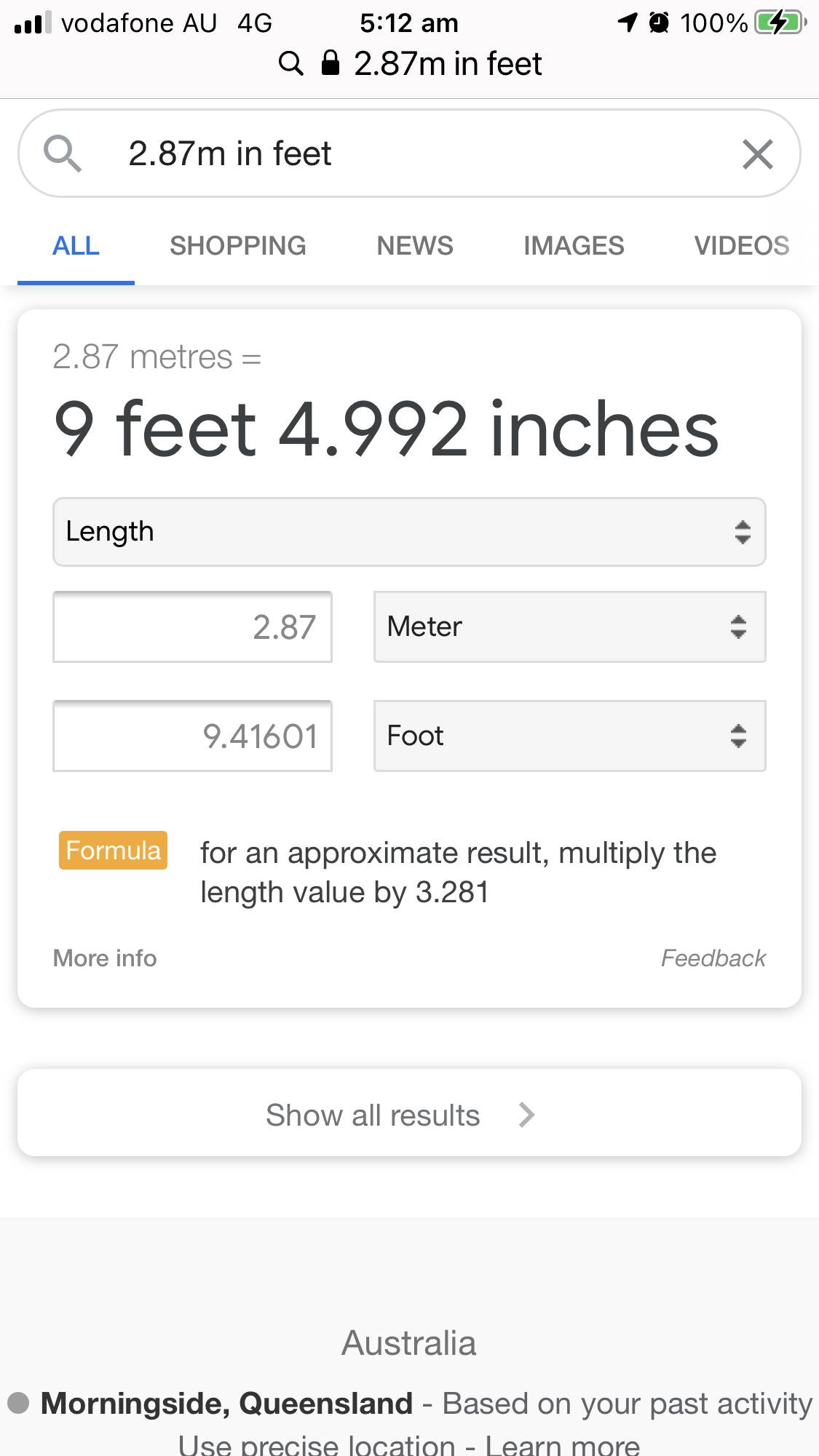Tap the cellular signal bars icon
Screen dimensions: 819x1456
pos(33,23)
